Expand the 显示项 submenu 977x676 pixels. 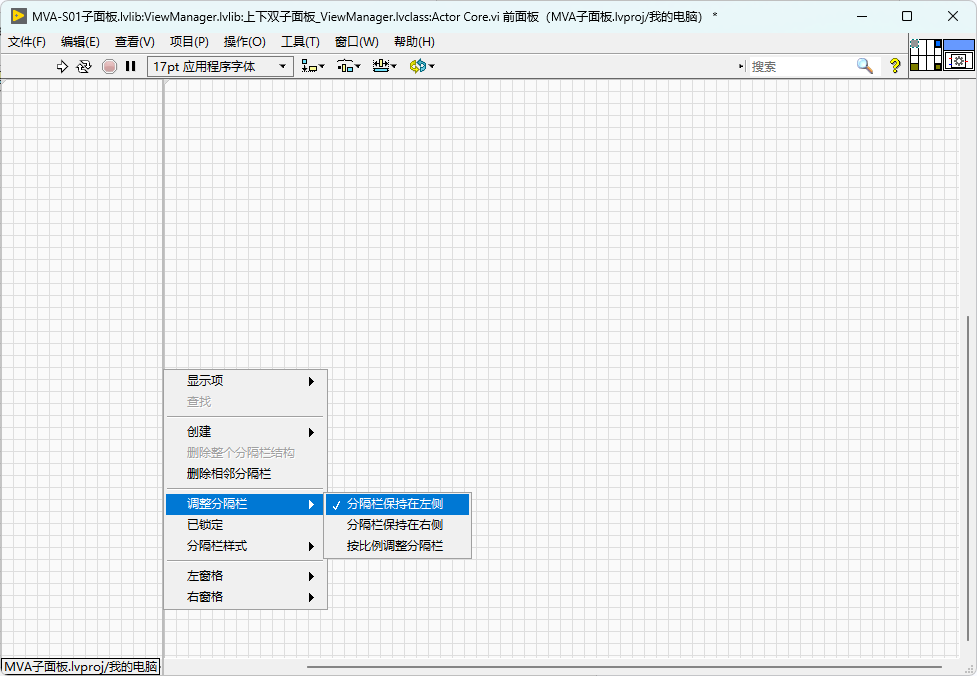(x=245, y=381)
